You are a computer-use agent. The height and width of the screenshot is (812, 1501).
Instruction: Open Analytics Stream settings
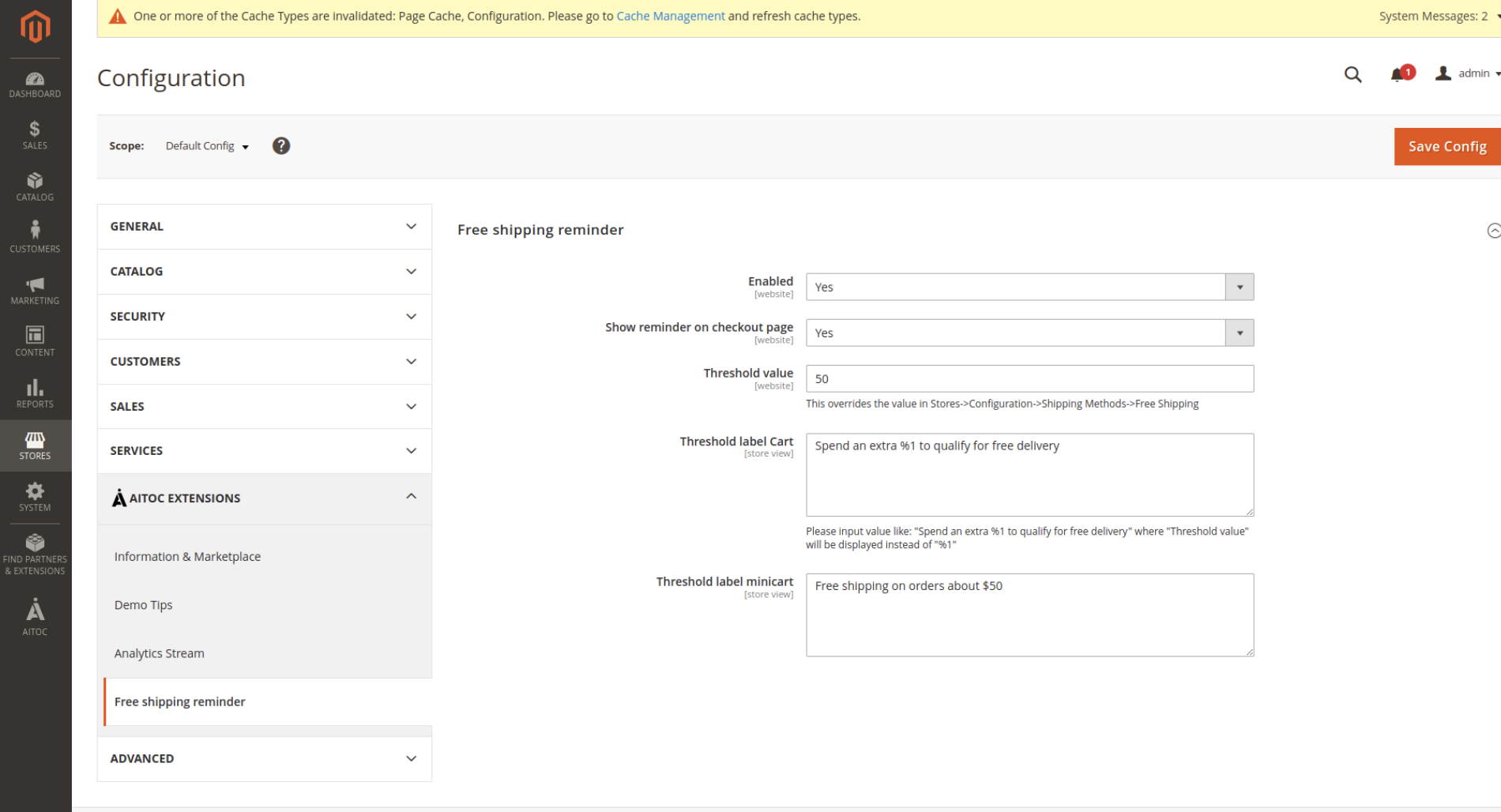(159, 653)
